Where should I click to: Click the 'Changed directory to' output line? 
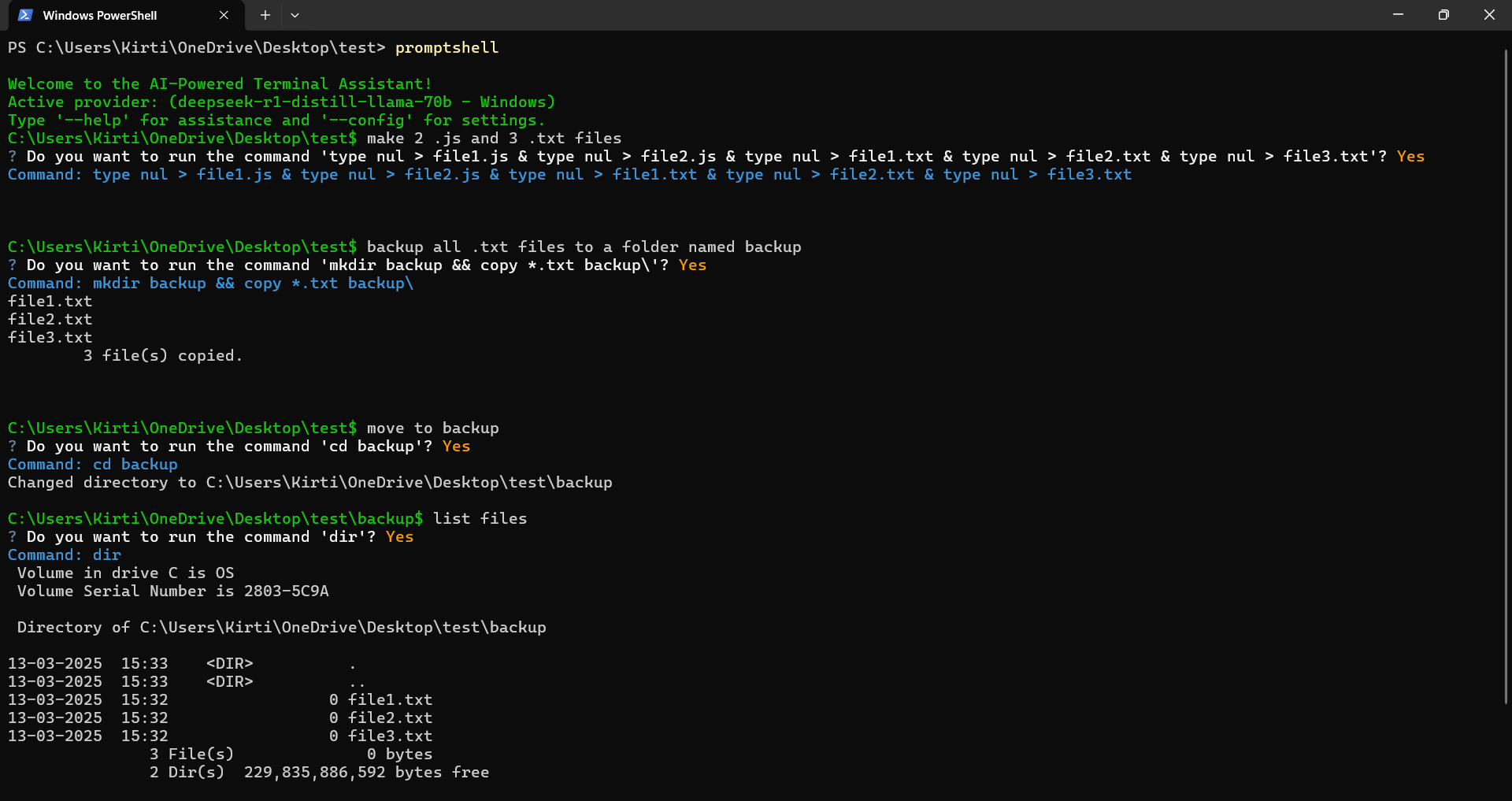(x=309, y=483)
